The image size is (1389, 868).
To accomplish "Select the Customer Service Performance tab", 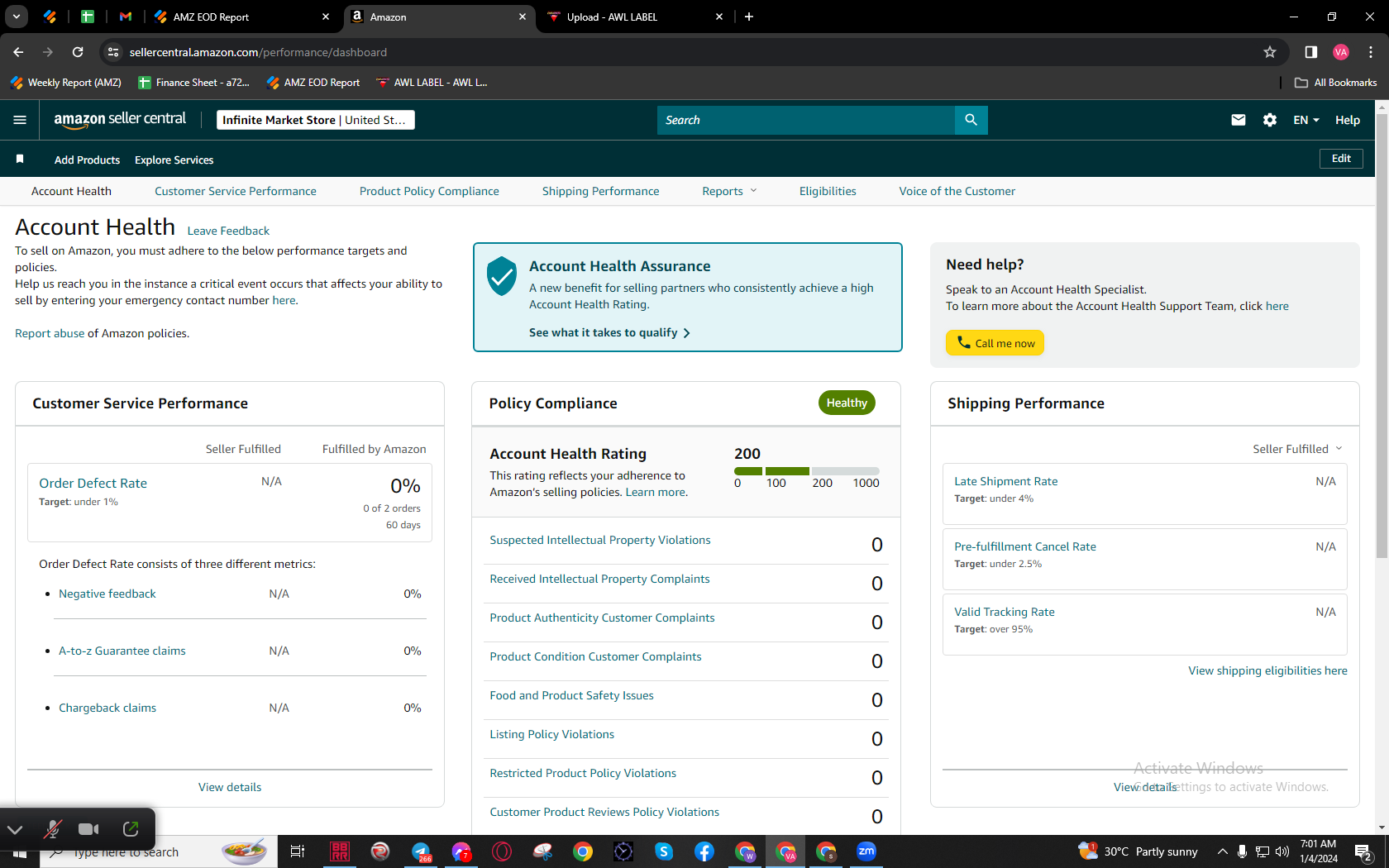I will click(236, 191).
